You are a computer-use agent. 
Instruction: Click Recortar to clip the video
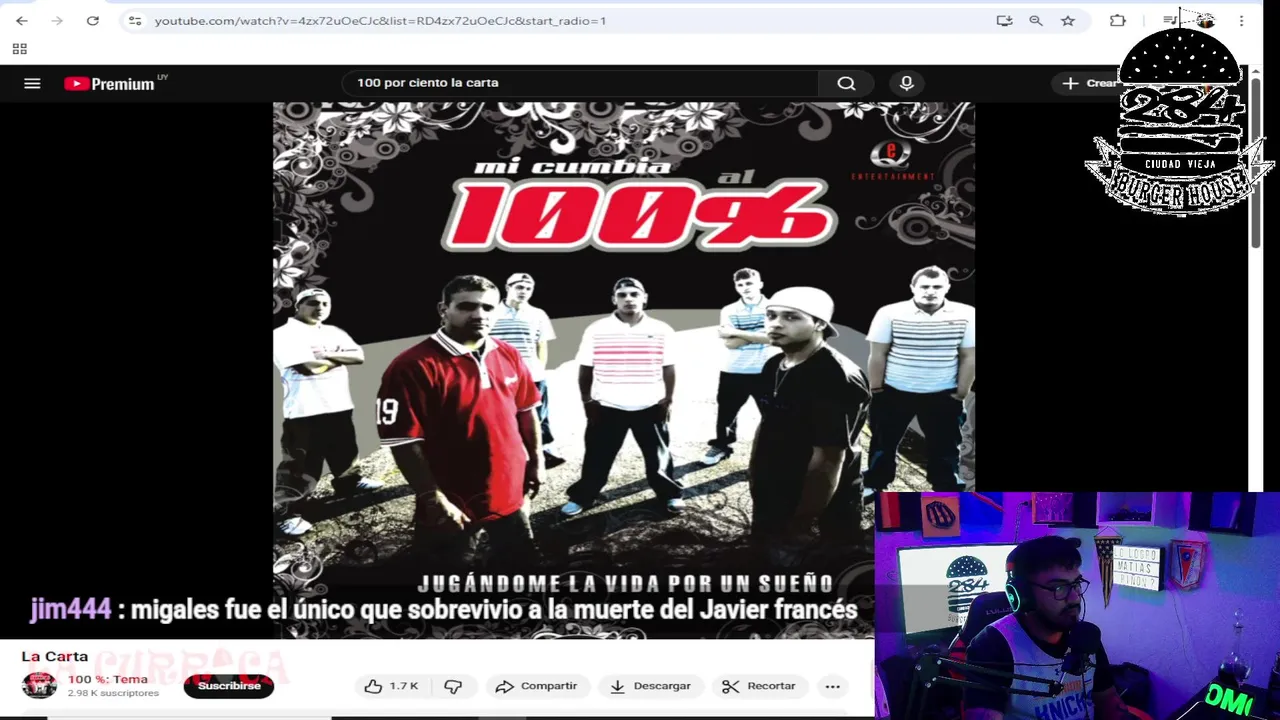click(759, 686)
